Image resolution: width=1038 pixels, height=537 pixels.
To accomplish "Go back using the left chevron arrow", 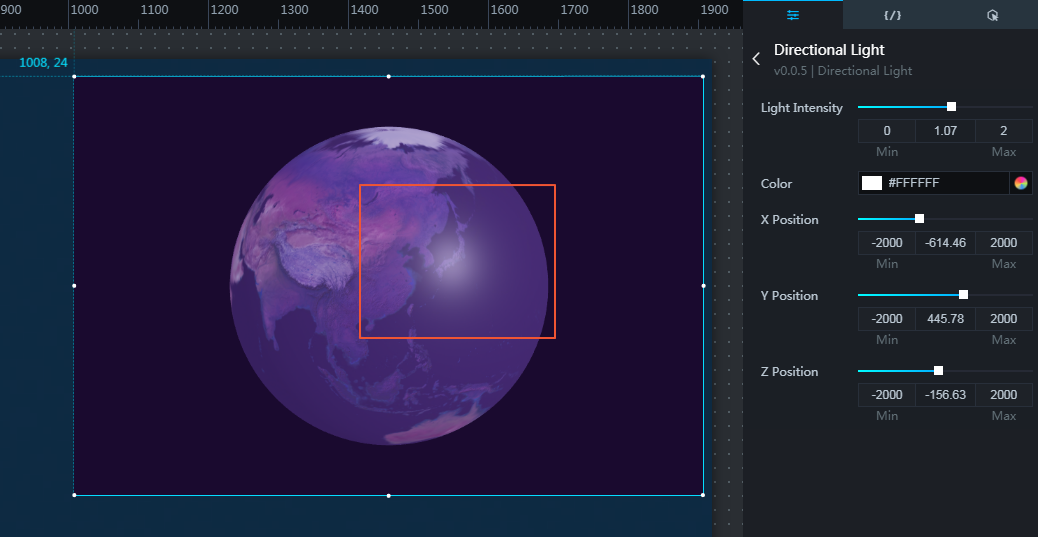I will point(756,59).
